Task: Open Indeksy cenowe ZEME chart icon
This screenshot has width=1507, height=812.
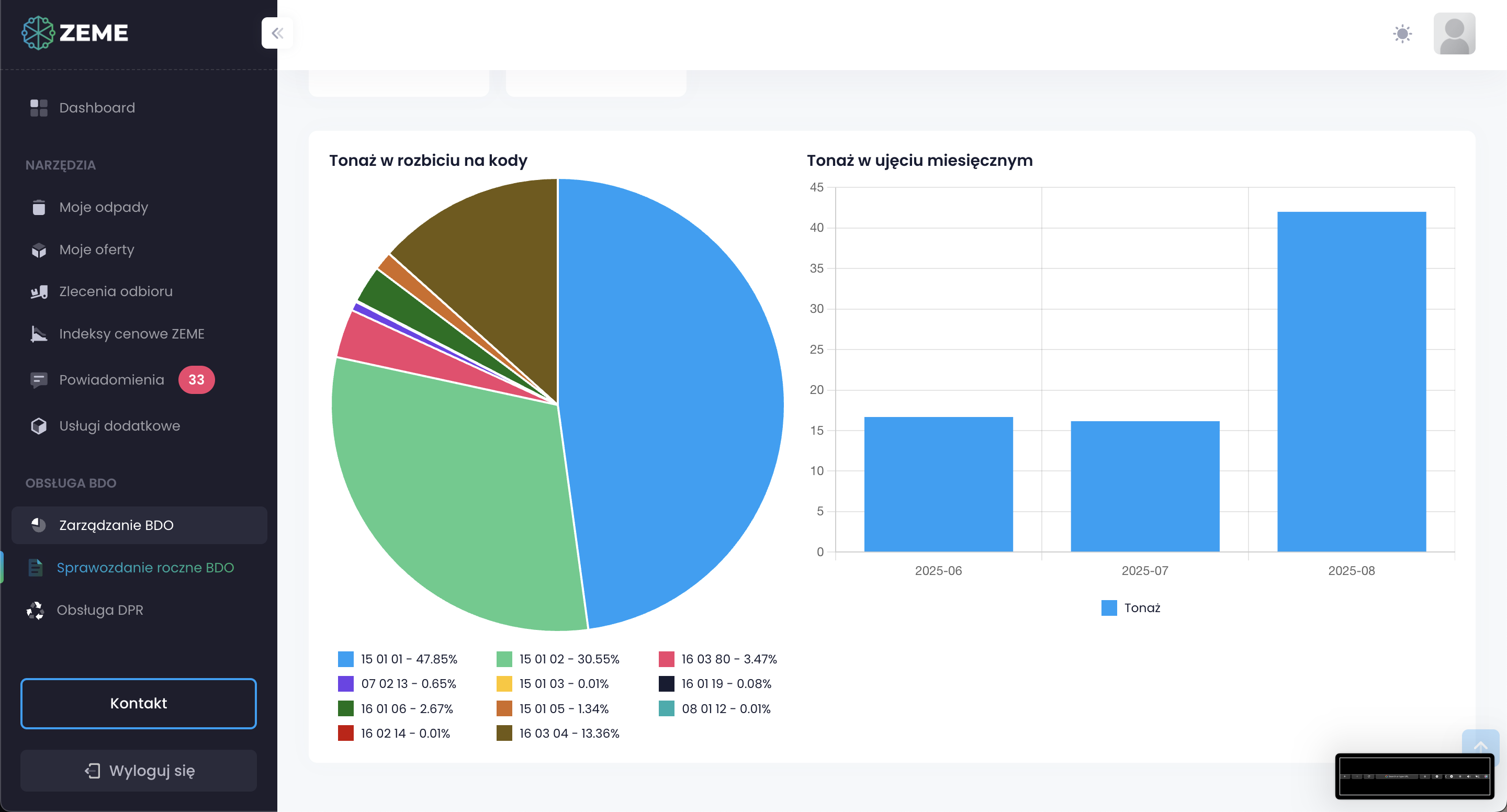Action: pyautogui.click(x=39, y=333)
